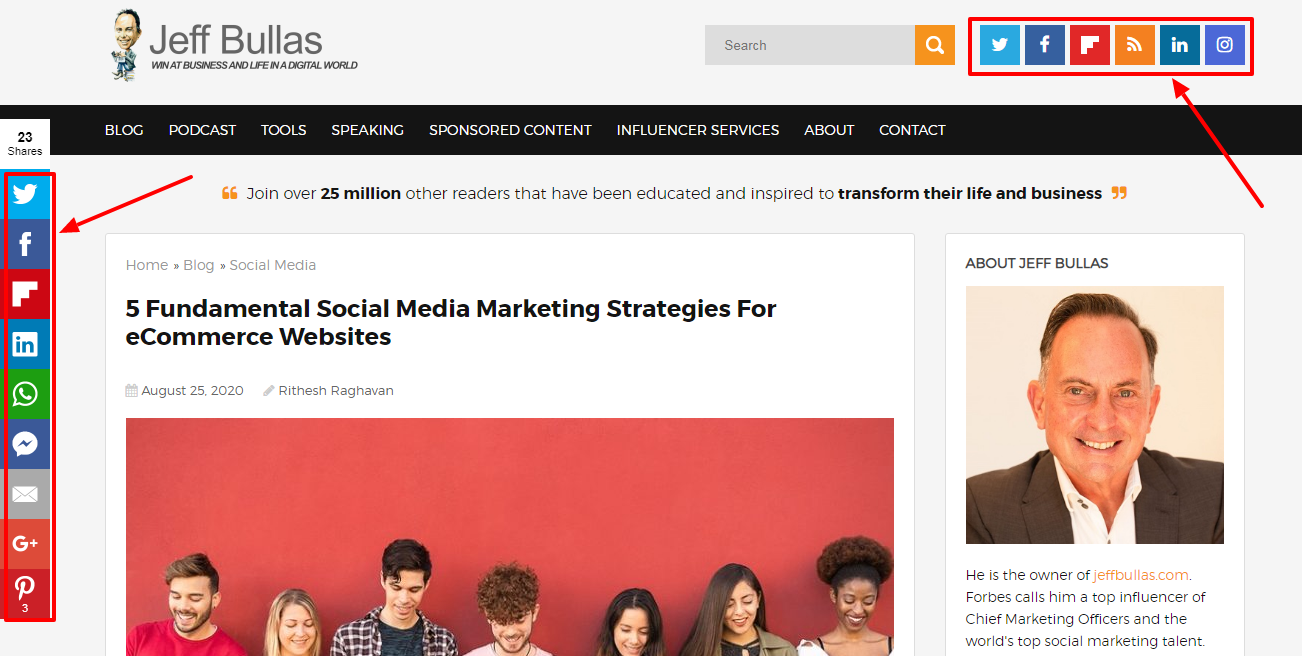
Task: Share on Pinterest from left sidebar
Action: (25, 592)
